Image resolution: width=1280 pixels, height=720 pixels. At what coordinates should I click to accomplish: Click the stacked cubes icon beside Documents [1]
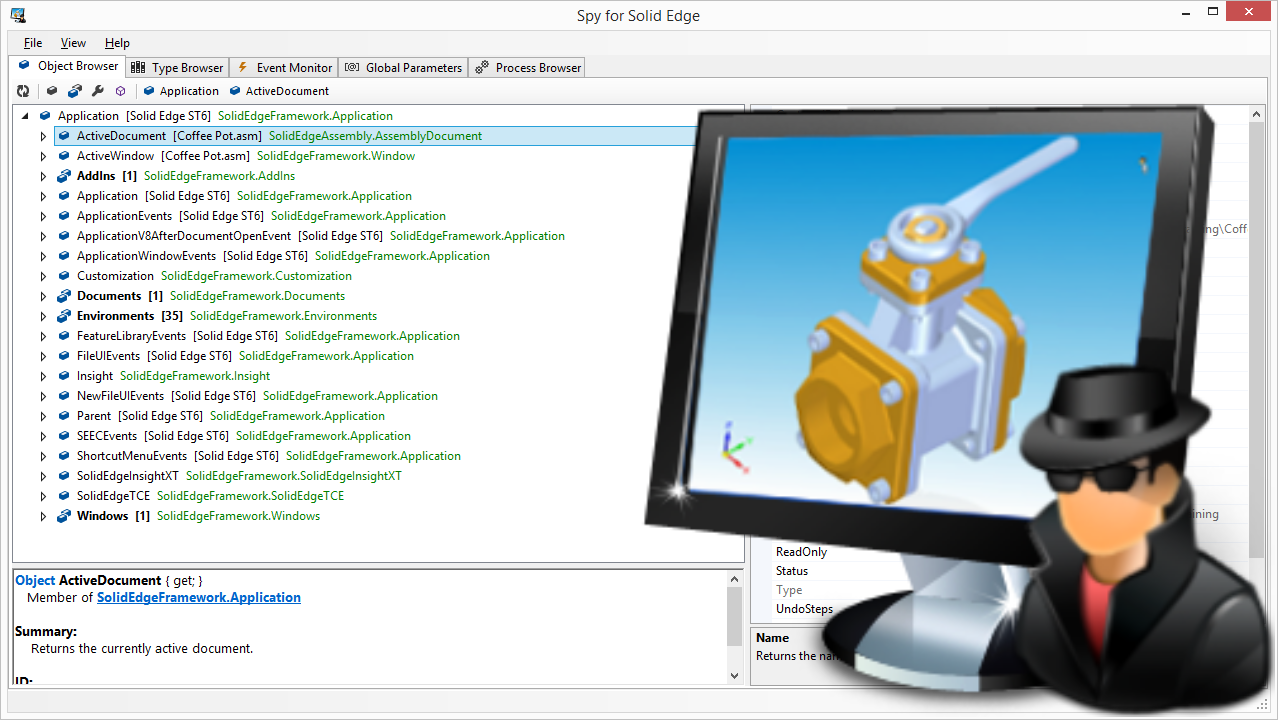(x=64, y=296)
